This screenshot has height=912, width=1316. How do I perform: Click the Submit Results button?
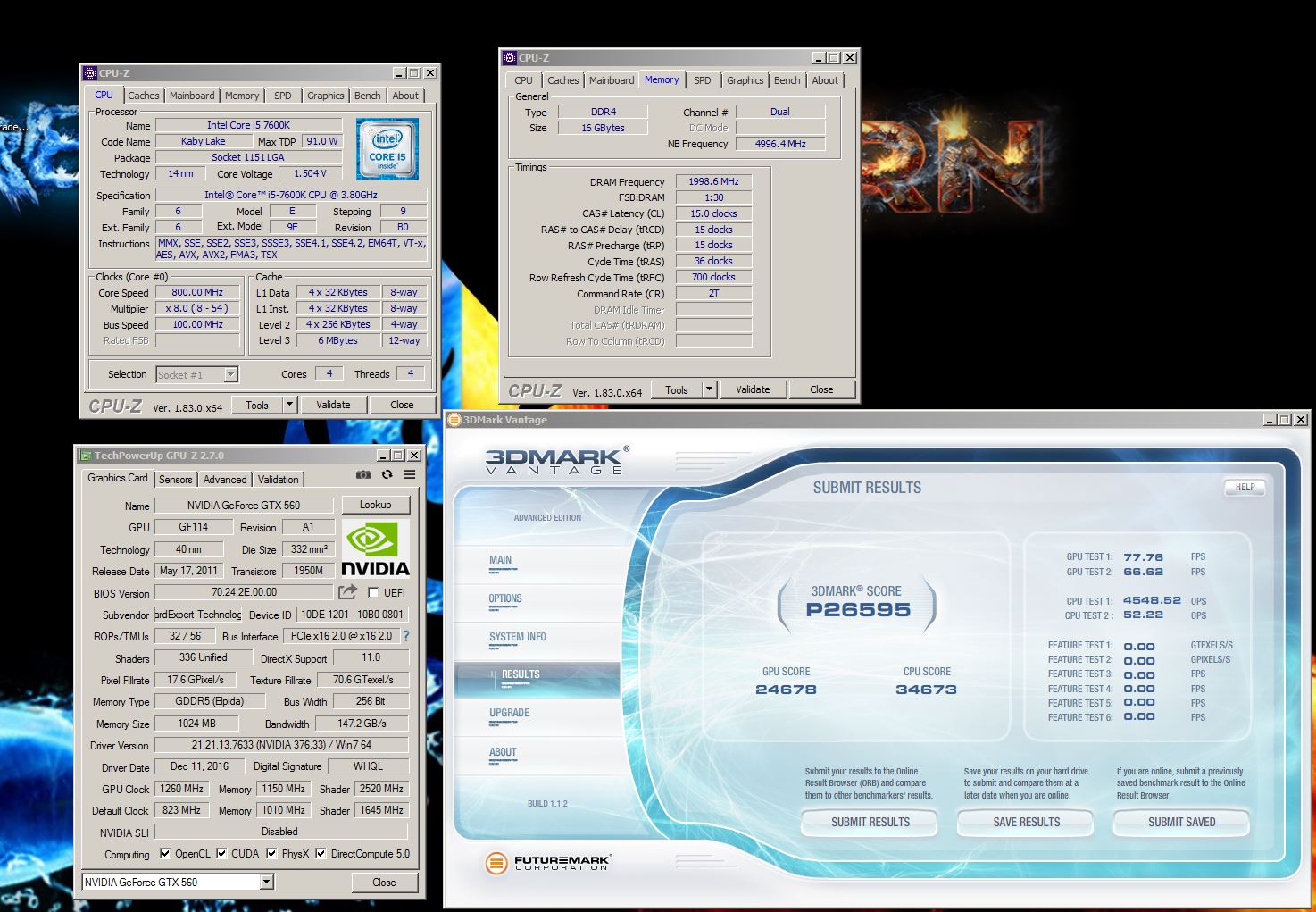point(870,822)
